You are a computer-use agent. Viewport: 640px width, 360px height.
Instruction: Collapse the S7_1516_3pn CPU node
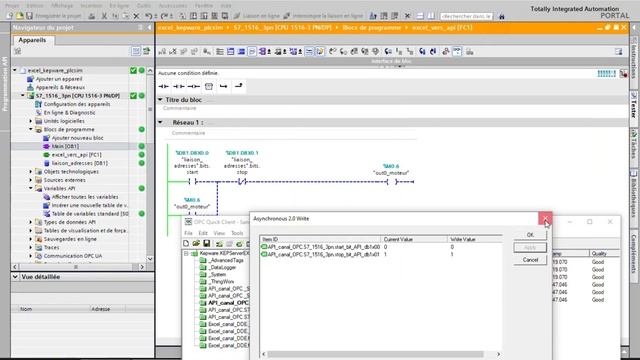click(x=23, y=96)
